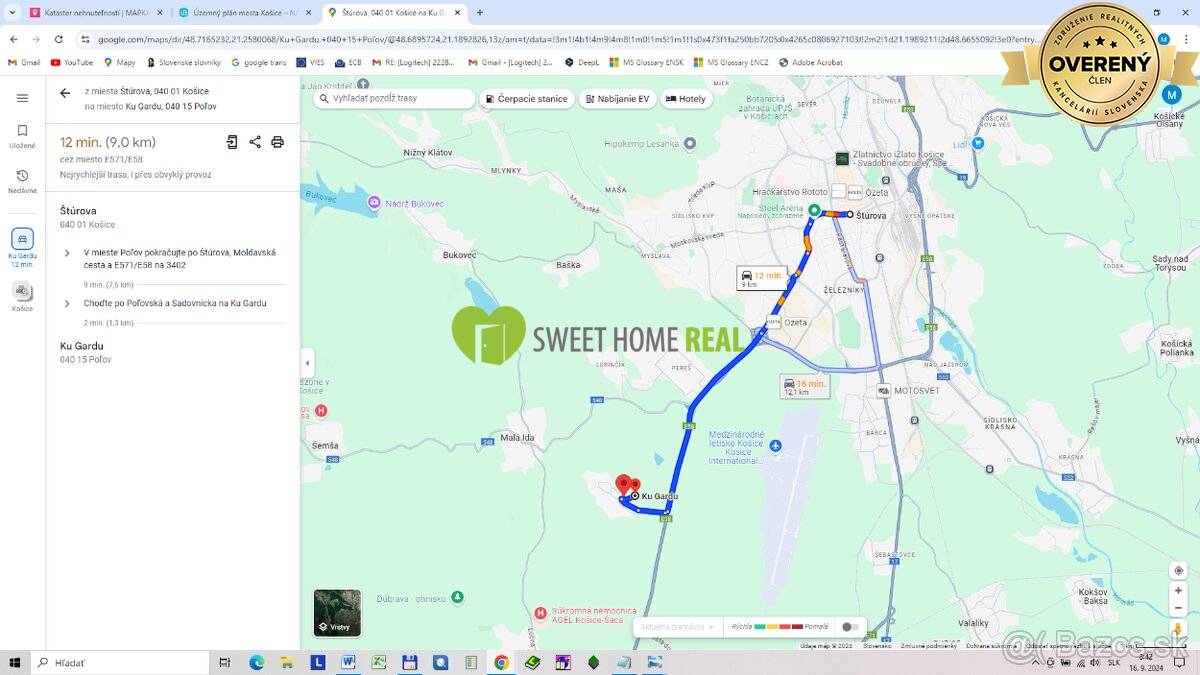Image resolution: width=1200 pixels, height=675 pixels.
Task: Share the route using share icon
Action: [255, 142]
